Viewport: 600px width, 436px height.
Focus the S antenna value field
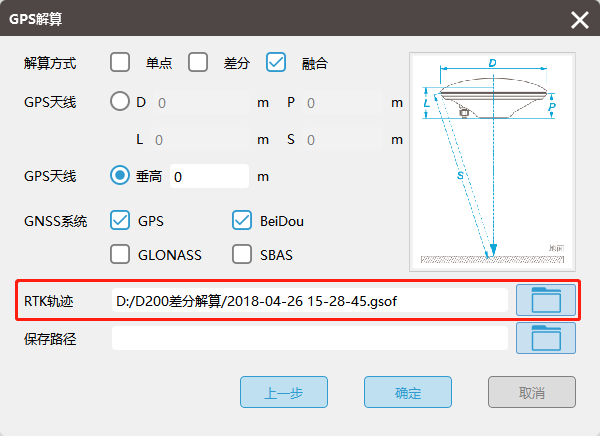(342, 139)
